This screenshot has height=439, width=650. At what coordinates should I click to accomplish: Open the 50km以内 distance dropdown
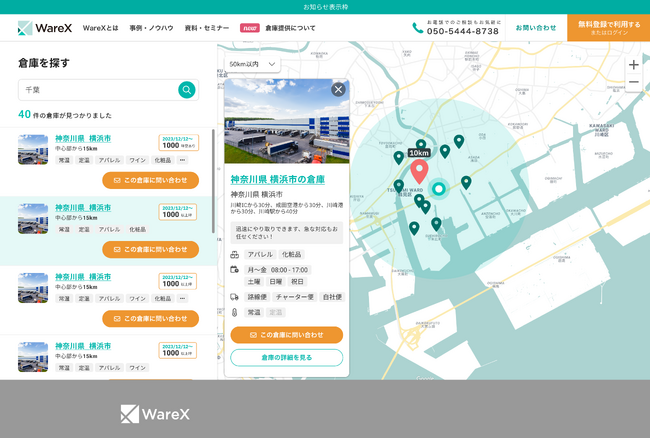251,64
